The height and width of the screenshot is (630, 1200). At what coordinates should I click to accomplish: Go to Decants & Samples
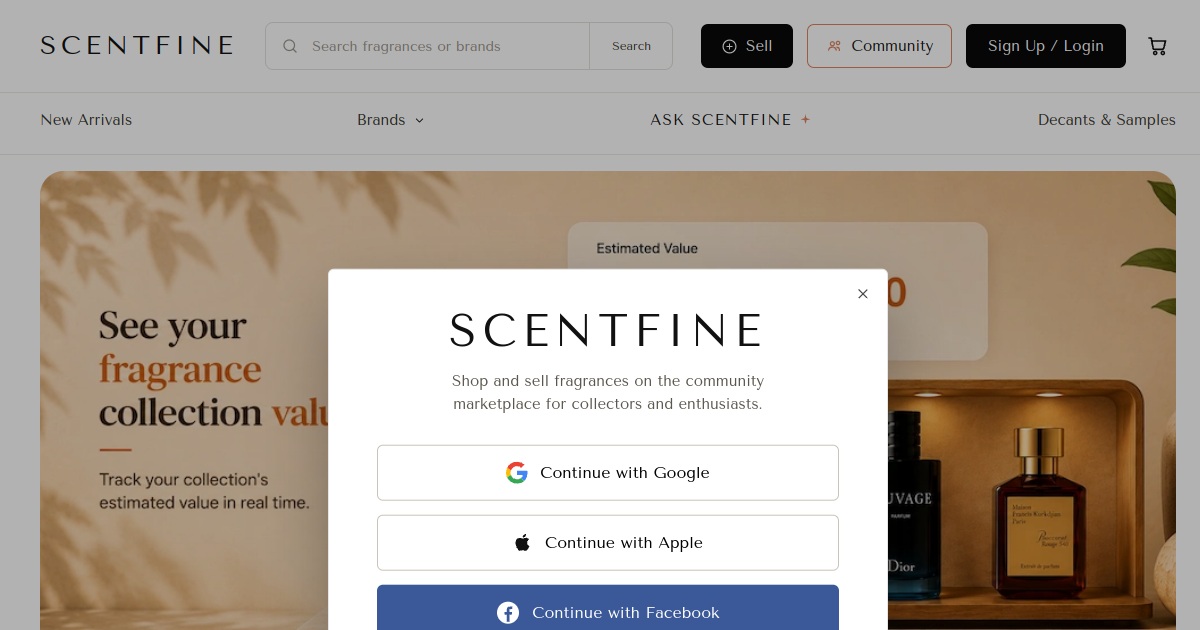click(x=1106, y=120)
